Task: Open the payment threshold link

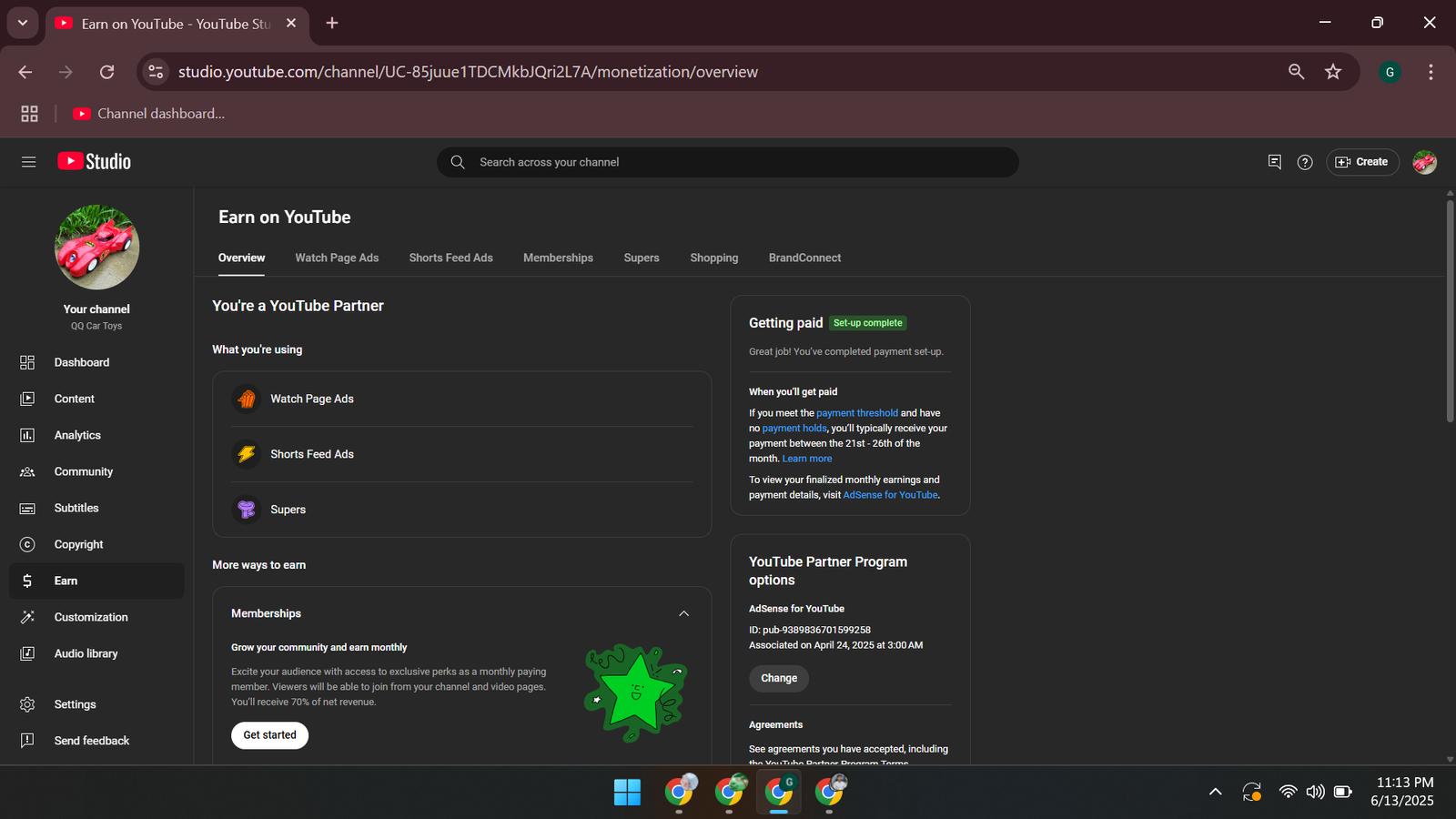Action: coord(857,413)
